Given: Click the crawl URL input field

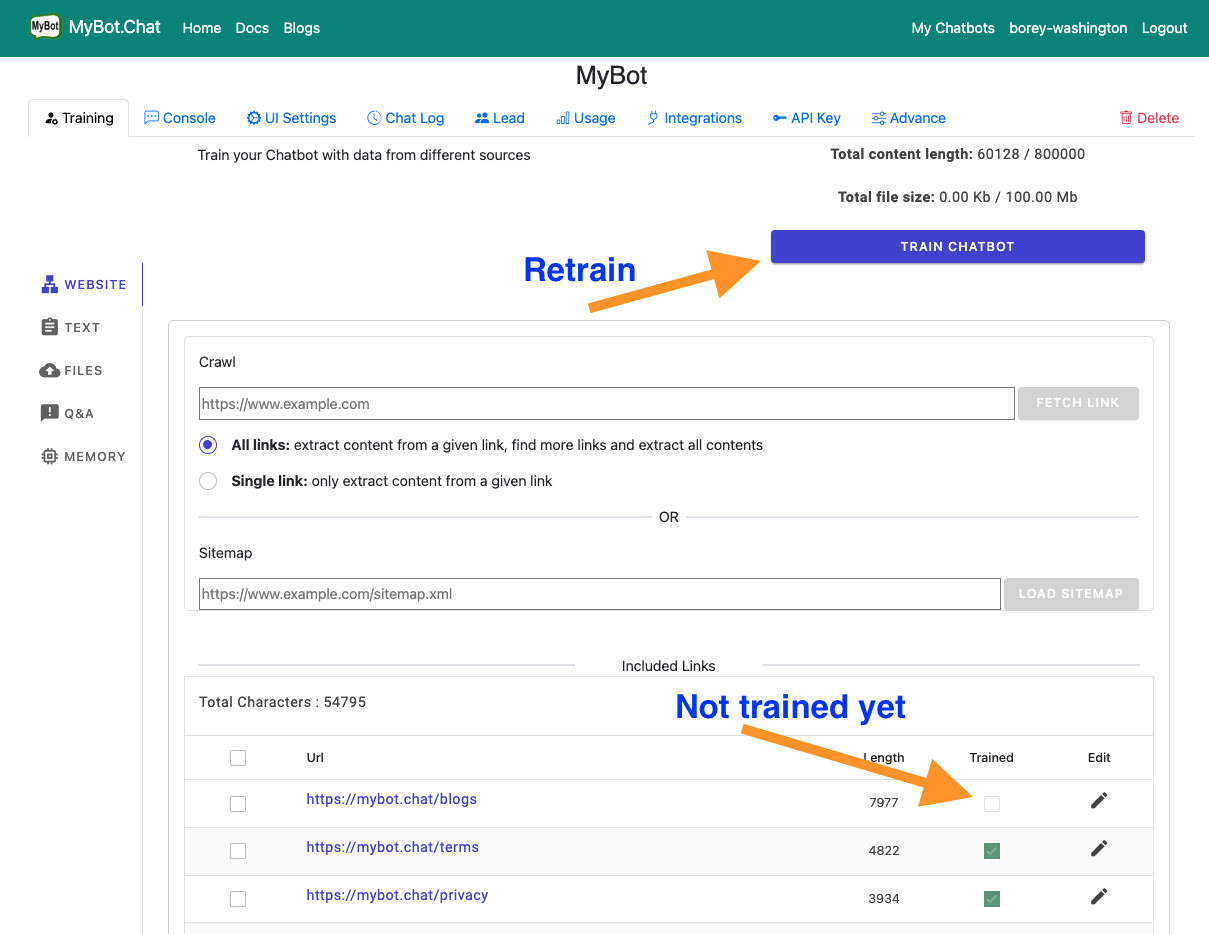Looking at the screenshot, I should [607, 403].
